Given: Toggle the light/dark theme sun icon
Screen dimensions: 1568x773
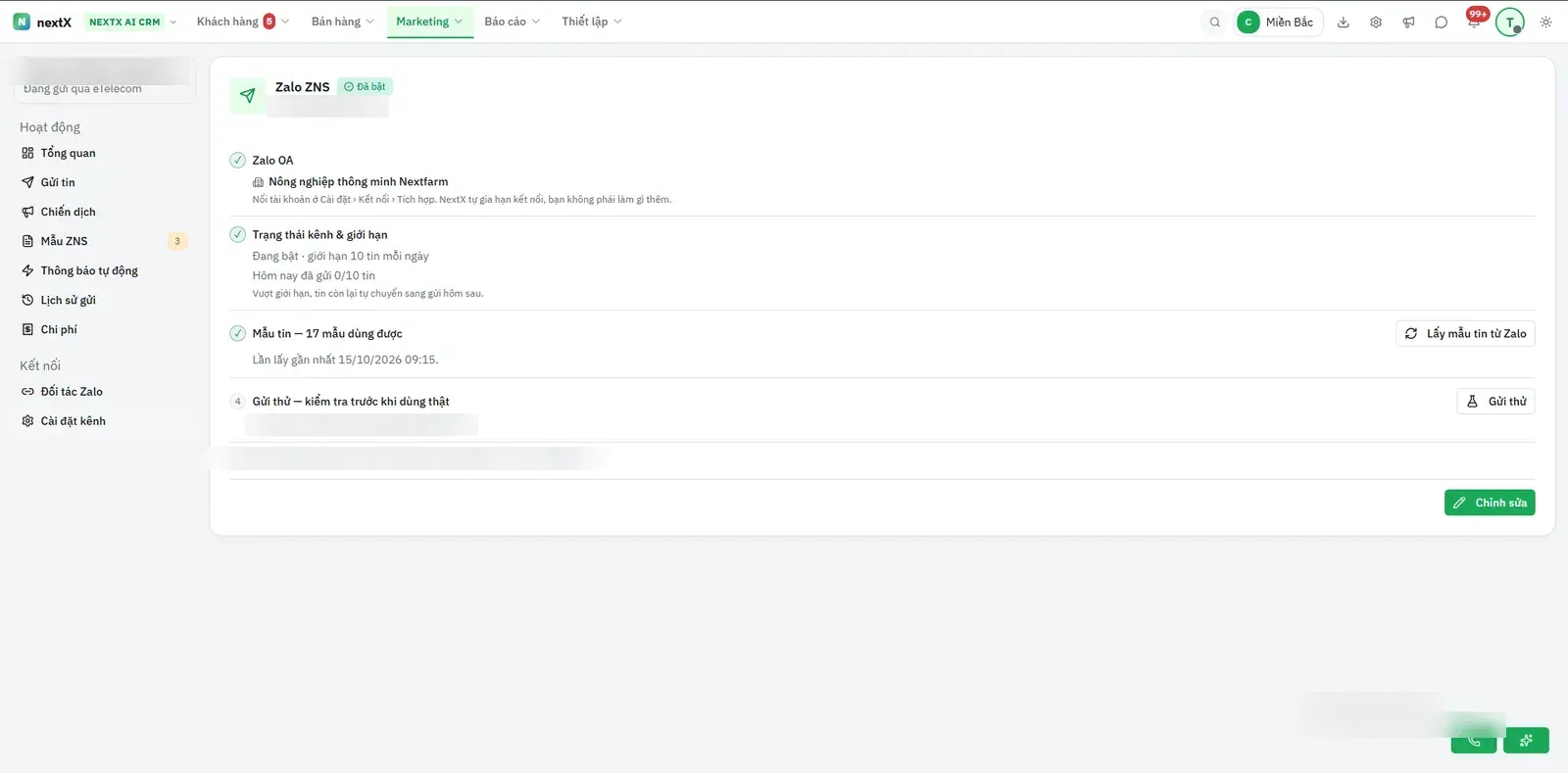Looking at the screenshot, I should (1546, 22).
